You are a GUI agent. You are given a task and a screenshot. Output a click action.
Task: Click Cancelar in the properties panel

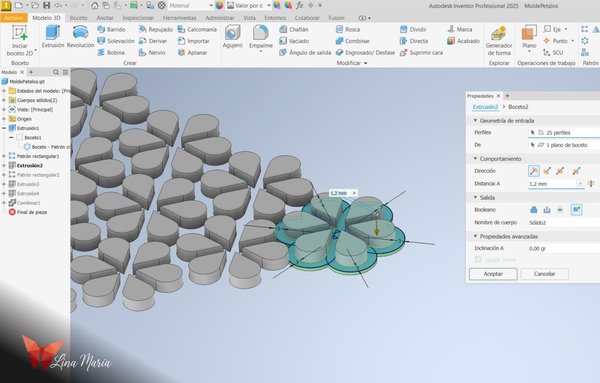545,274
